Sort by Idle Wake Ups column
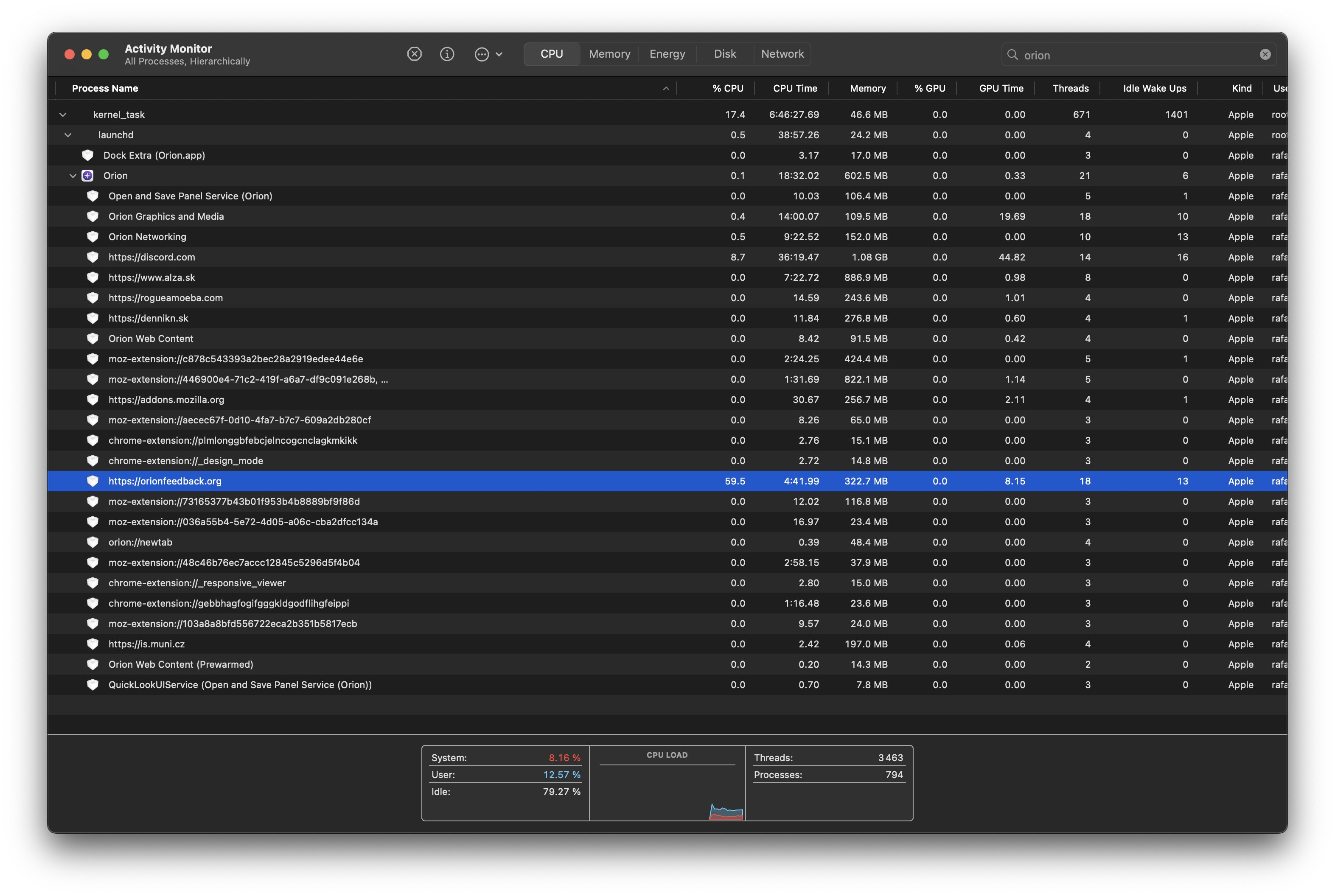Viewport: 1335px width, 896px height. click(1154, 89)
